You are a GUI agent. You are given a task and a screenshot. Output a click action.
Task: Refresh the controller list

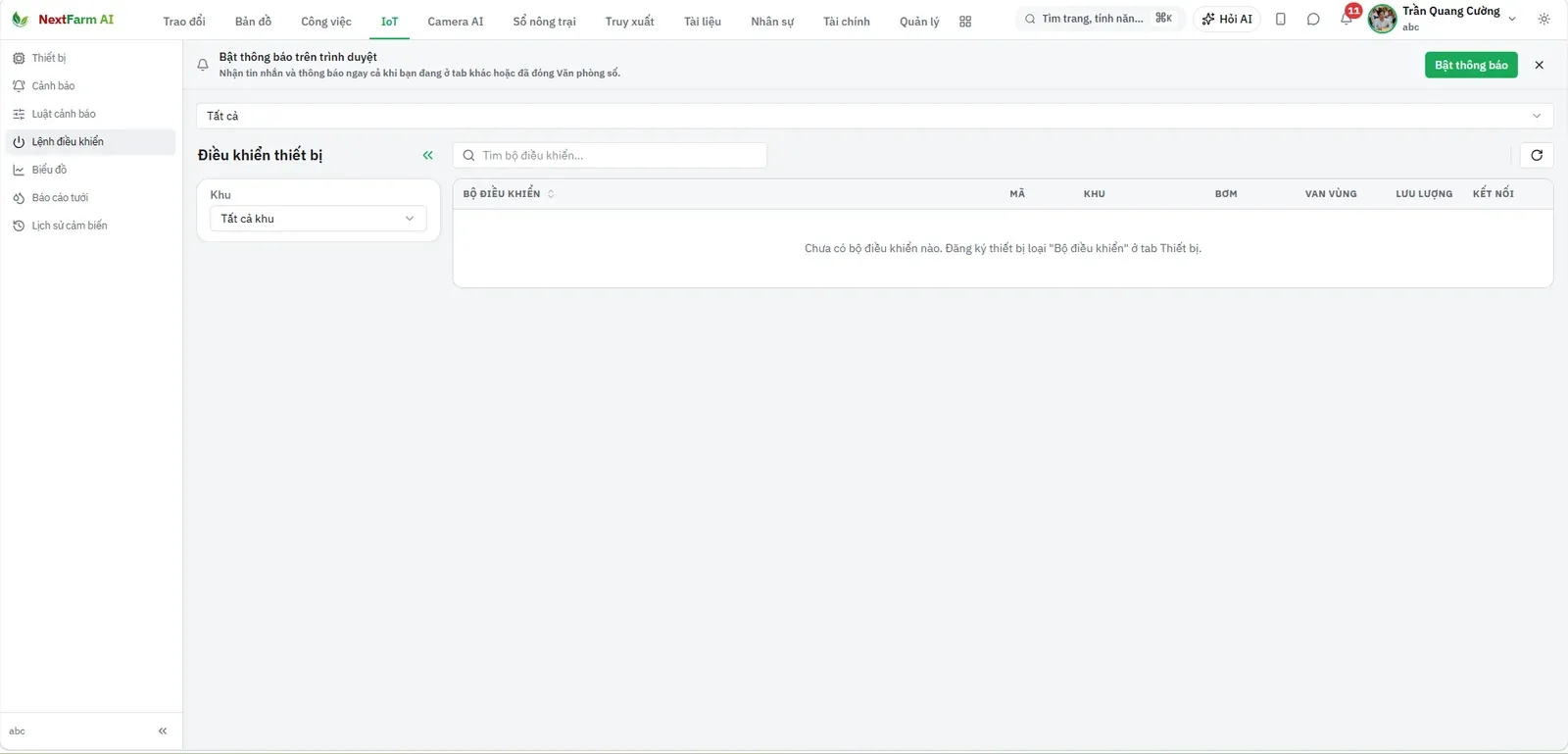tap(1537, 155)
